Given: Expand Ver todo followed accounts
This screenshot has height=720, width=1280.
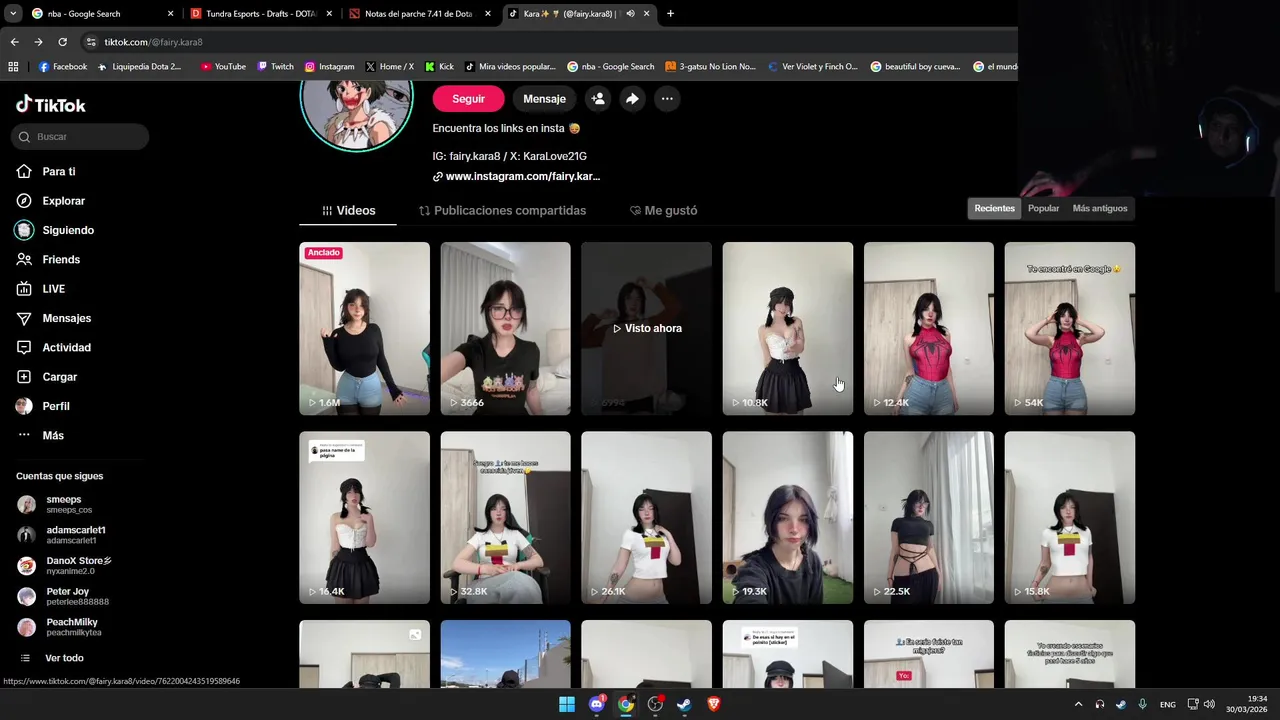Looking at the screenshot, I should (52, 658).
